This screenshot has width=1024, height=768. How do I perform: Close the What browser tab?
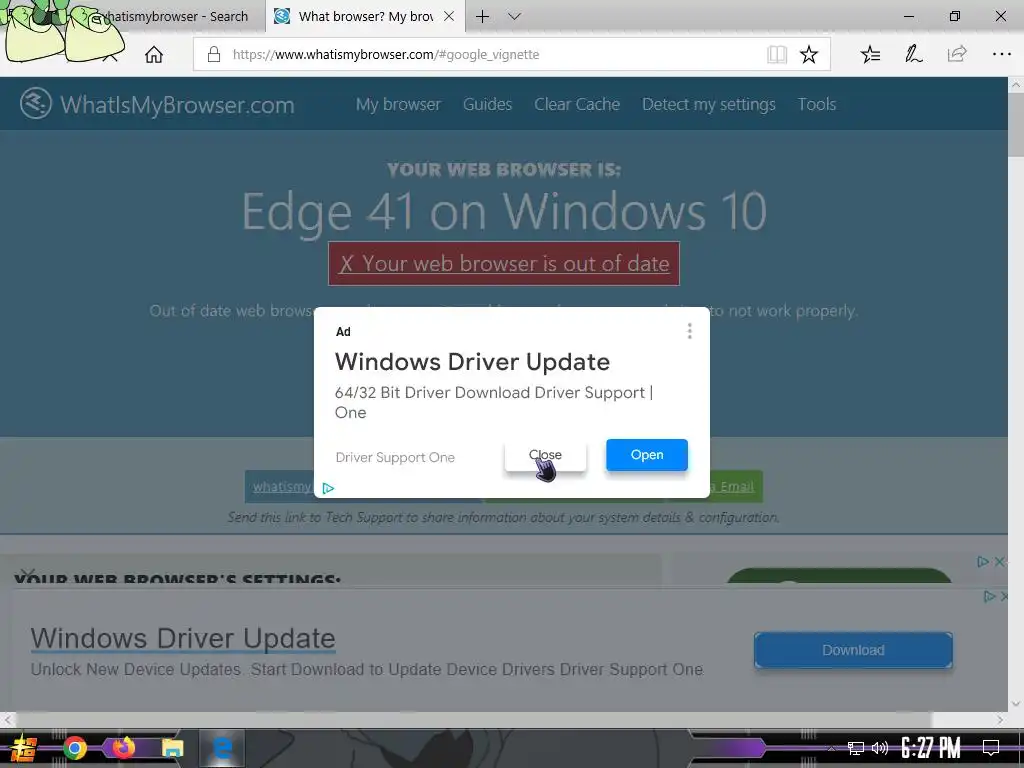pyautogui.click(x=449, y=16)
